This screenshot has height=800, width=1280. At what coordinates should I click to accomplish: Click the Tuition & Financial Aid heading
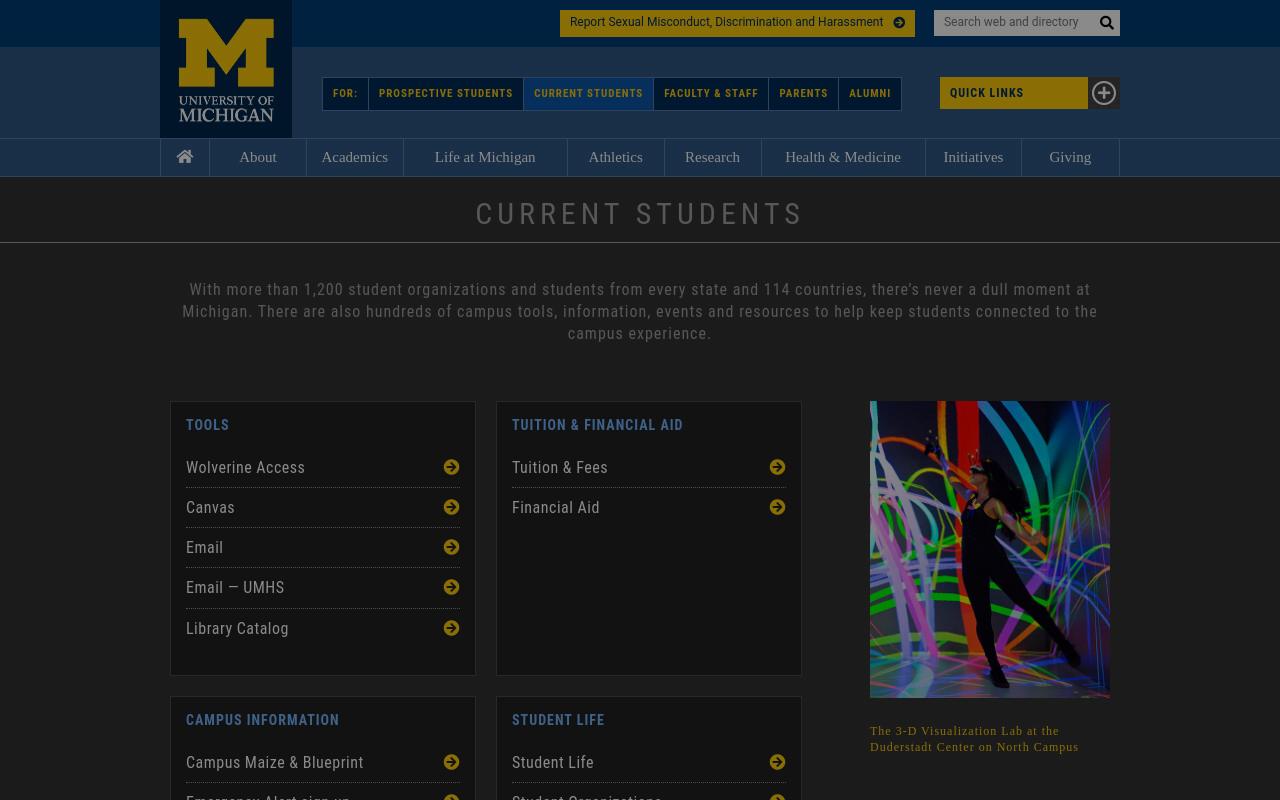pos(598,425)
